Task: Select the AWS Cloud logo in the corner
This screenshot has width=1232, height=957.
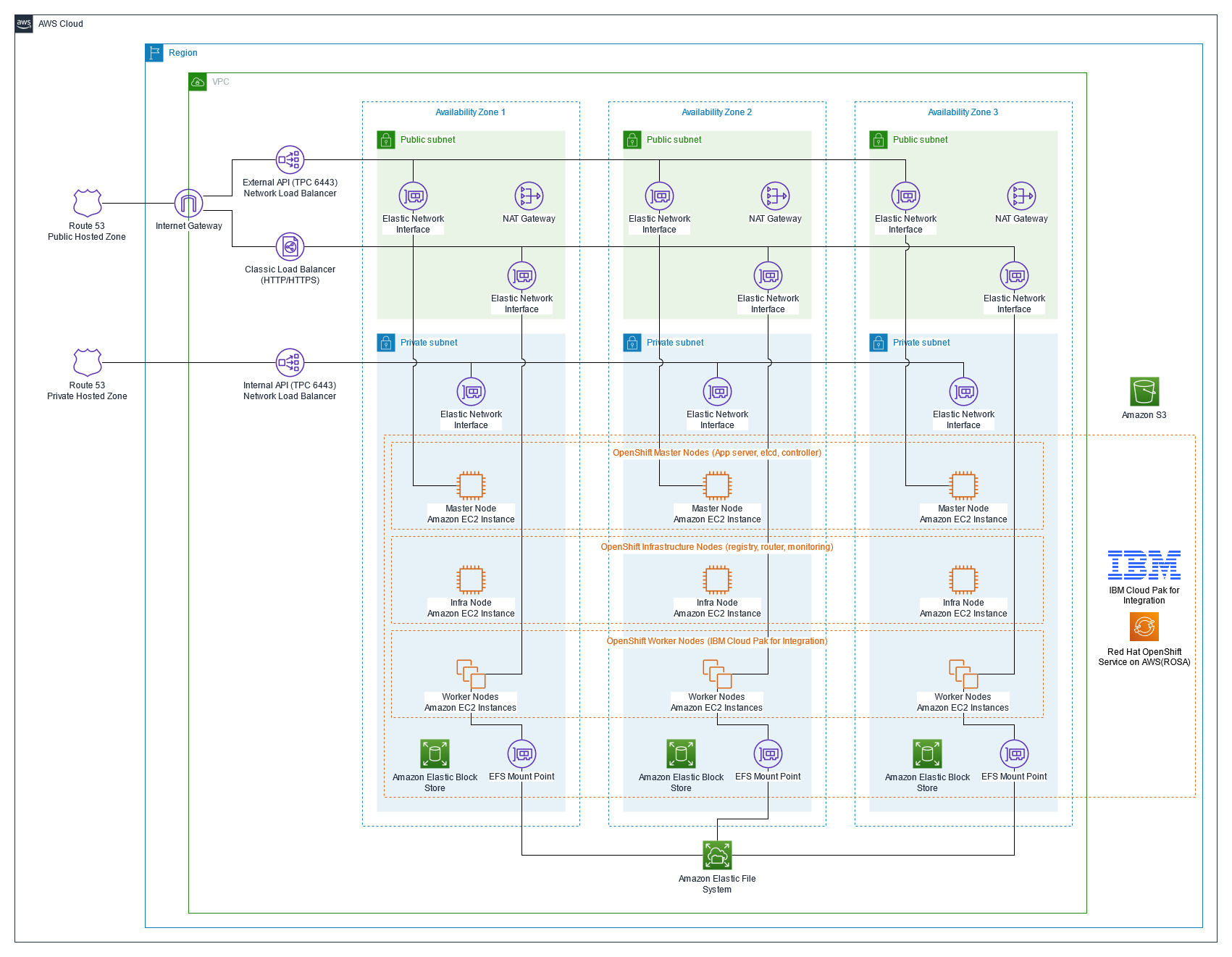Action: coord(23,24)
